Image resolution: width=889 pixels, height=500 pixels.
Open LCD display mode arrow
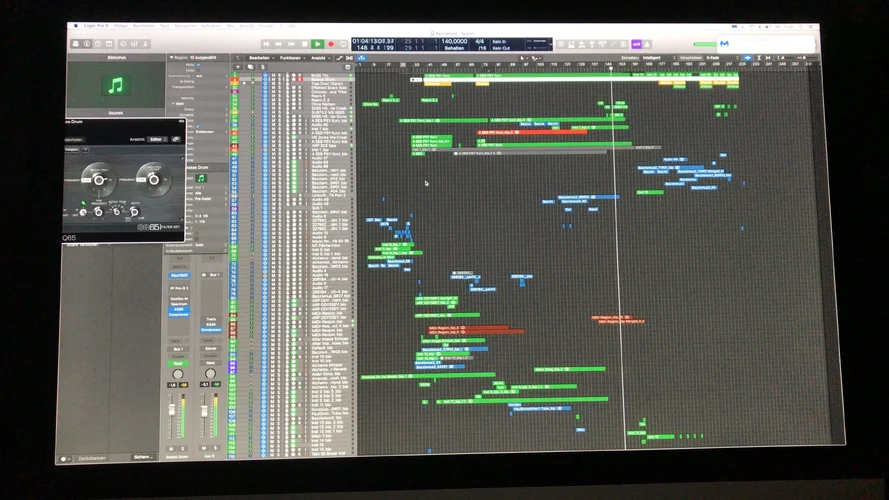click(x=550, y=44)
